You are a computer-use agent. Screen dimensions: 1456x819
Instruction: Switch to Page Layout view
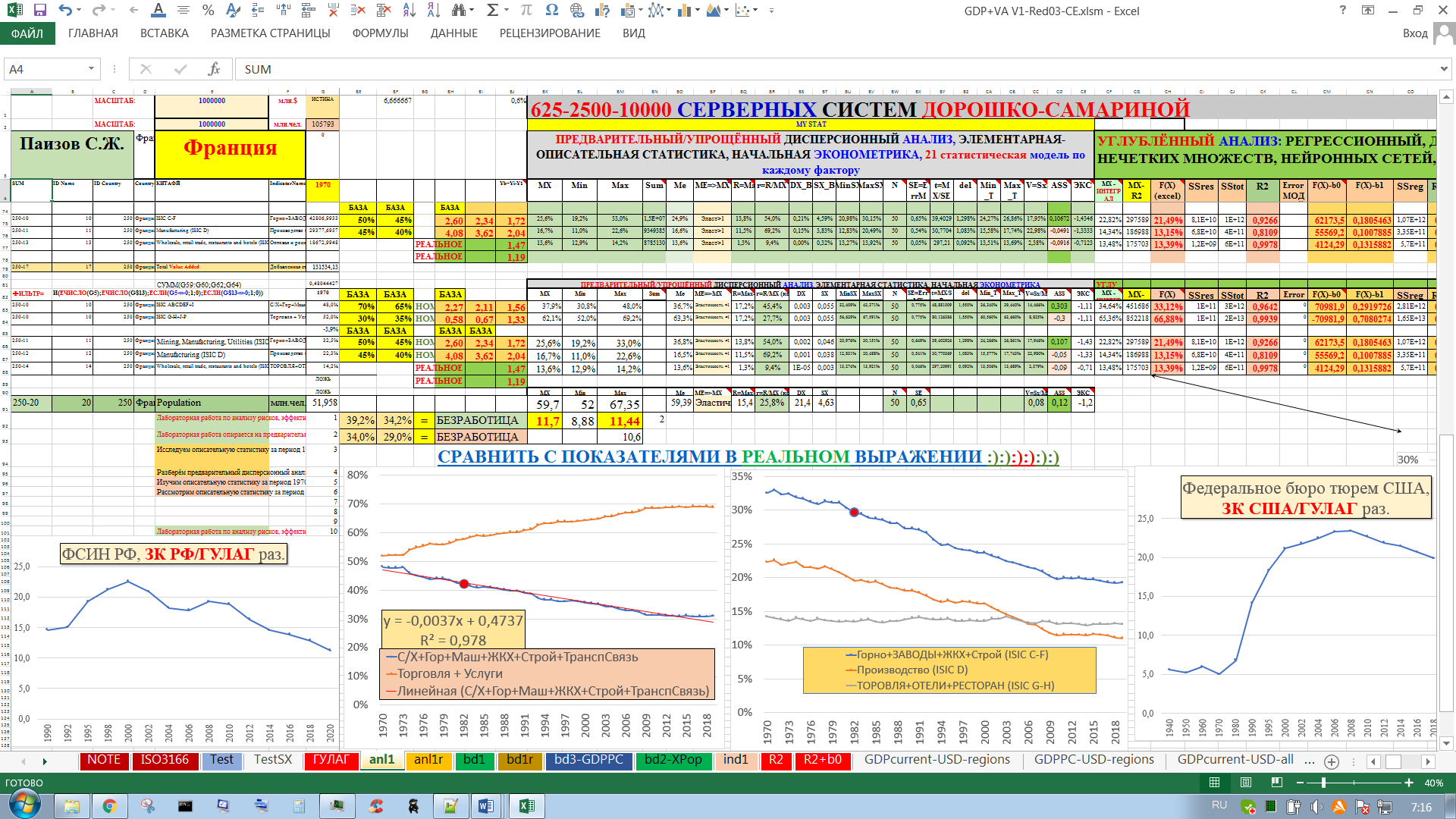[x=1246, y=783]
